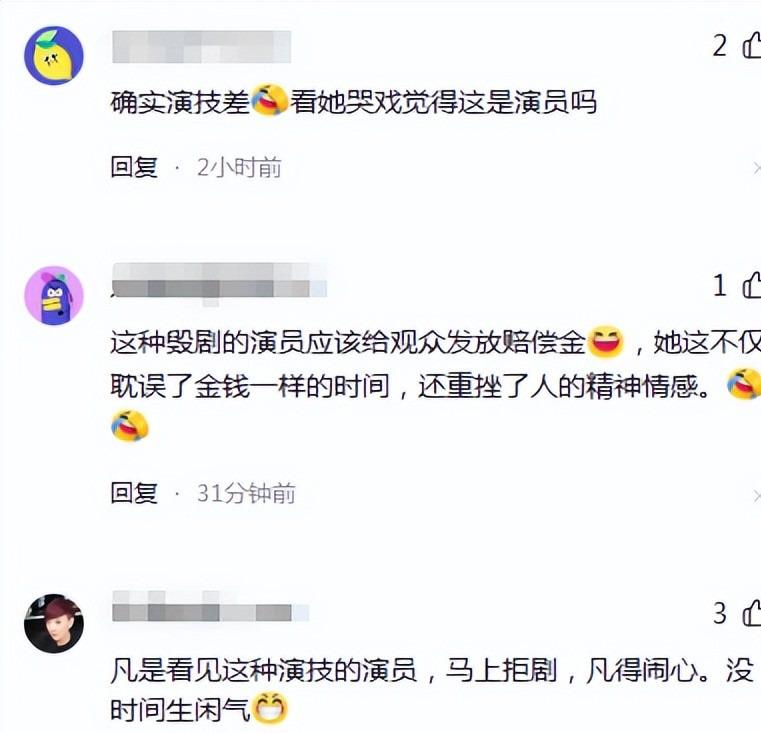Image resolution: width=761 pixels, height=733 pixels.
Task: Click the 31分钟前 timestamp
Action: [x=246, y=493]
